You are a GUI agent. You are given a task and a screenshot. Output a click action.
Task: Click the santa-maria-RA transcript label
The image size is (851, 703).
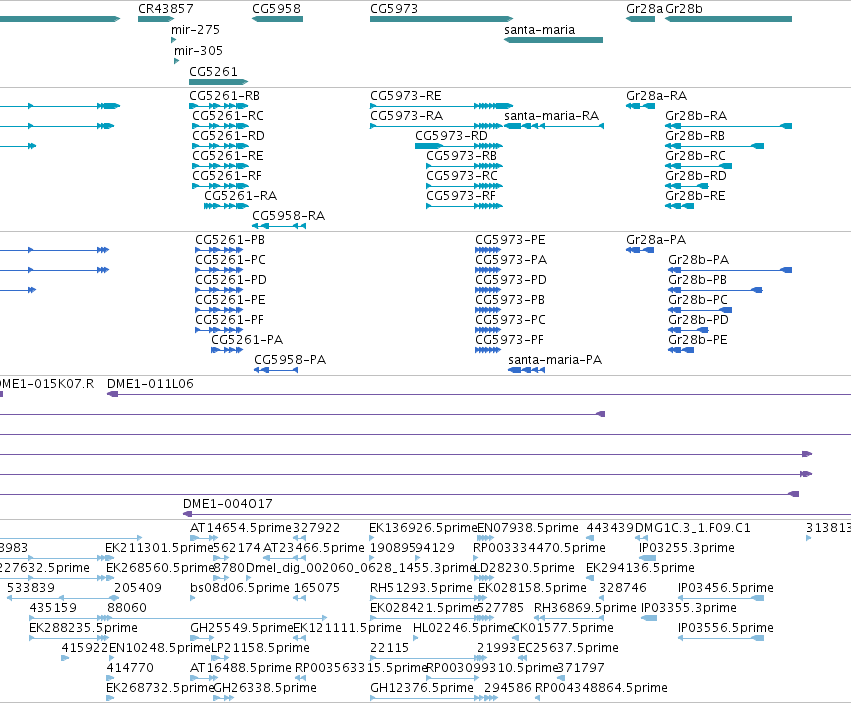(551, 116)
